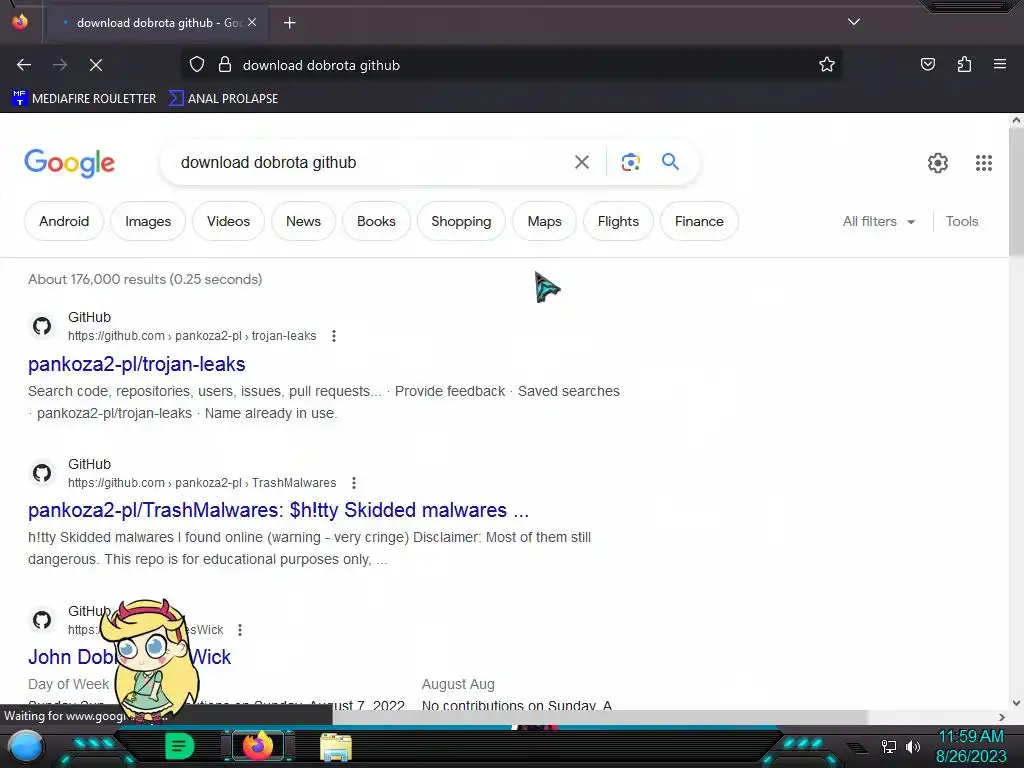
Task: Select the Android filter chip
Action: click(x=64, y=221)
